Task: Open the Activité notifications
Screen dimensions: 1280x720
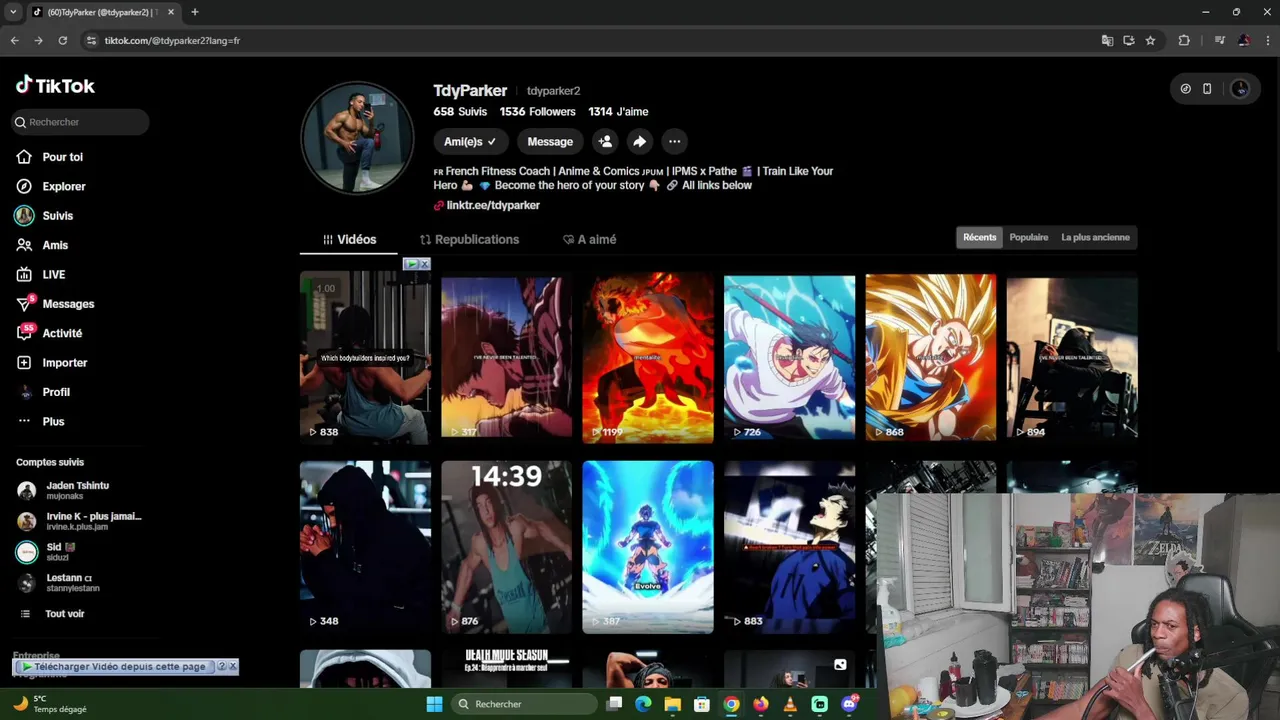Action: [x=62, y=333]
